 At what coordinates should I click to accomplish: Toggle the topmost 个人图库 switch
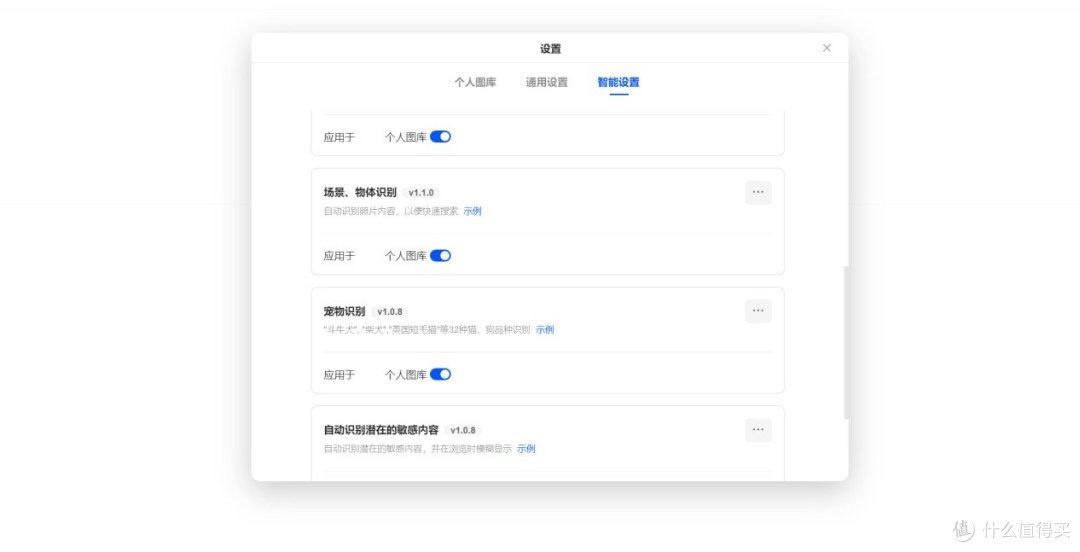[440, 137]
